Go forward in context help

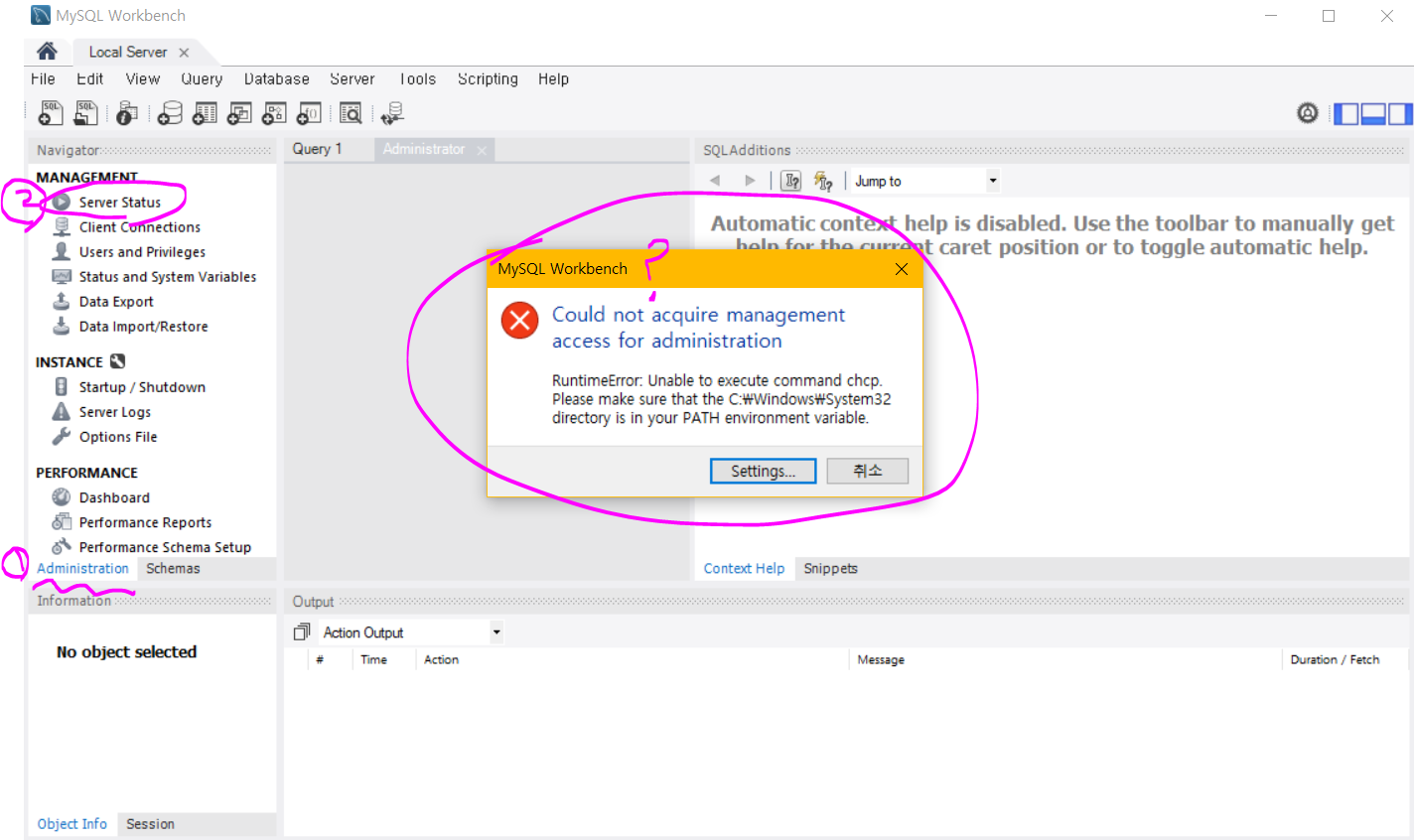click(750, 181)
